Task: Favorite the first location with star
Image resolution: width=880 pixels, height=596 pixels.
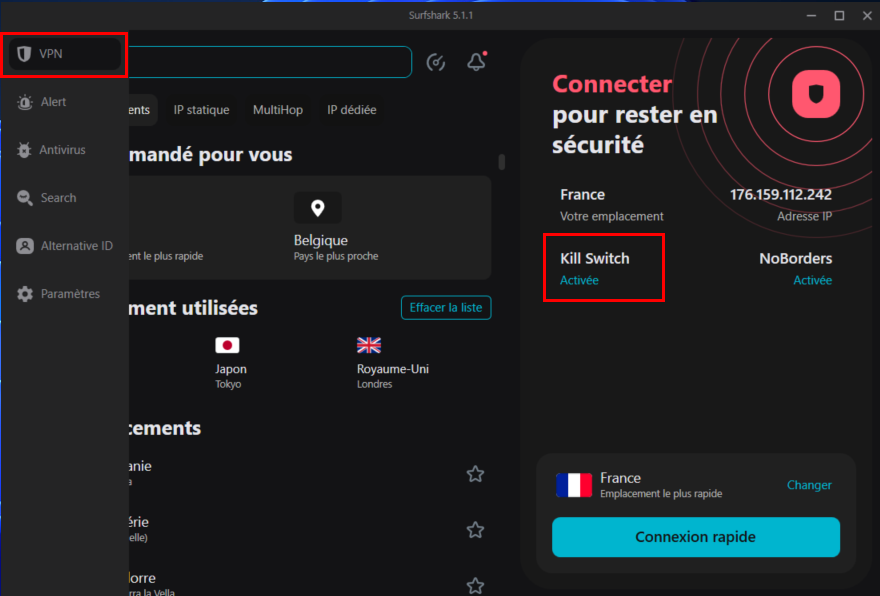Action: click(475, 474)
